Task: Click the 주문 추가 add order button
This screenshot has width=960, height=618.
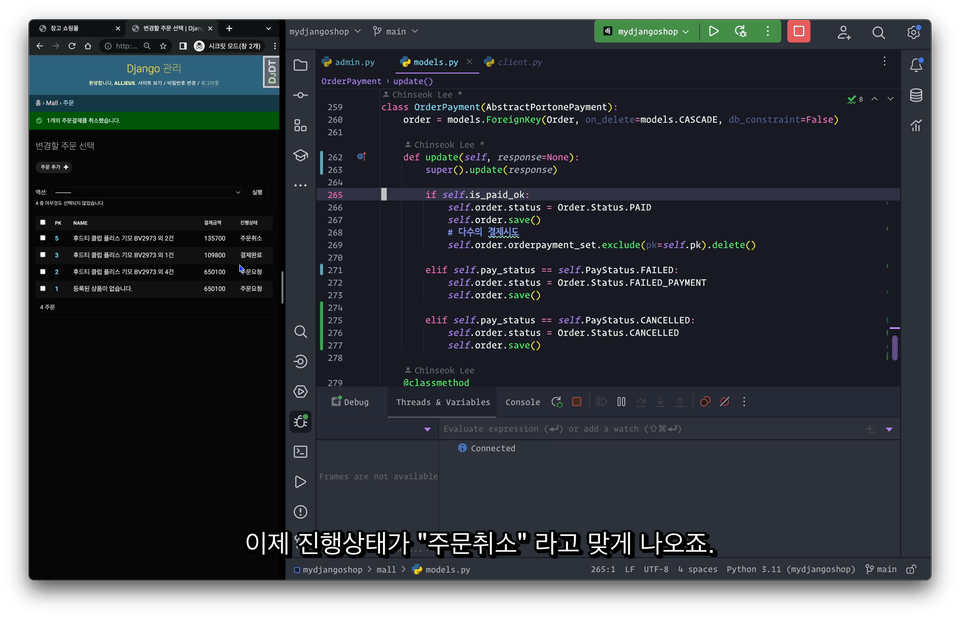Action: point(54,167)
